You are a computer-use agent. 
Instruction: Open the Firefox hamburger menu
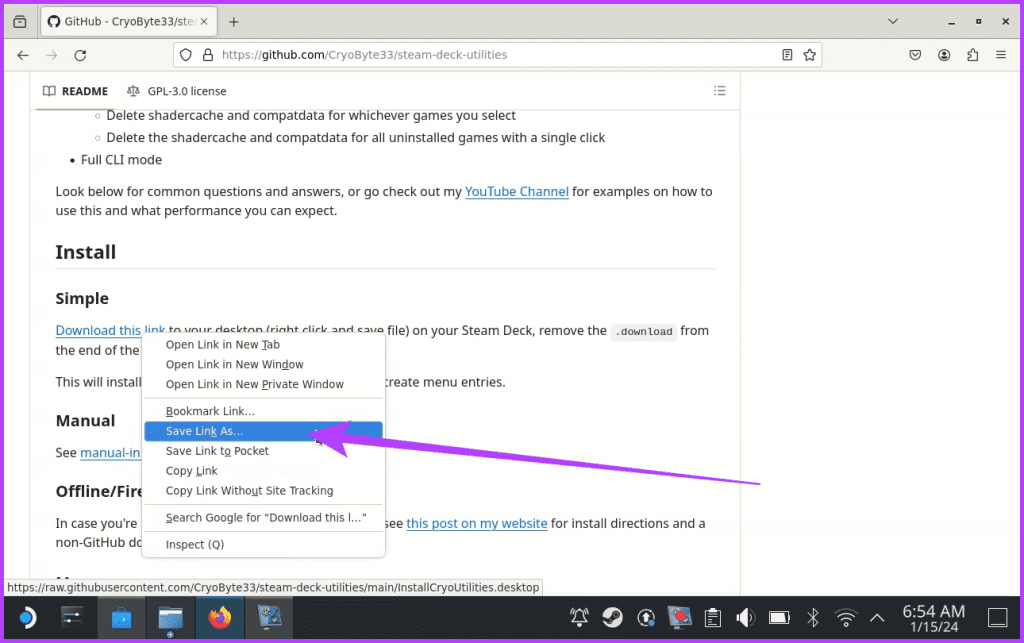pyautogui.click(x=1000, y=54)
